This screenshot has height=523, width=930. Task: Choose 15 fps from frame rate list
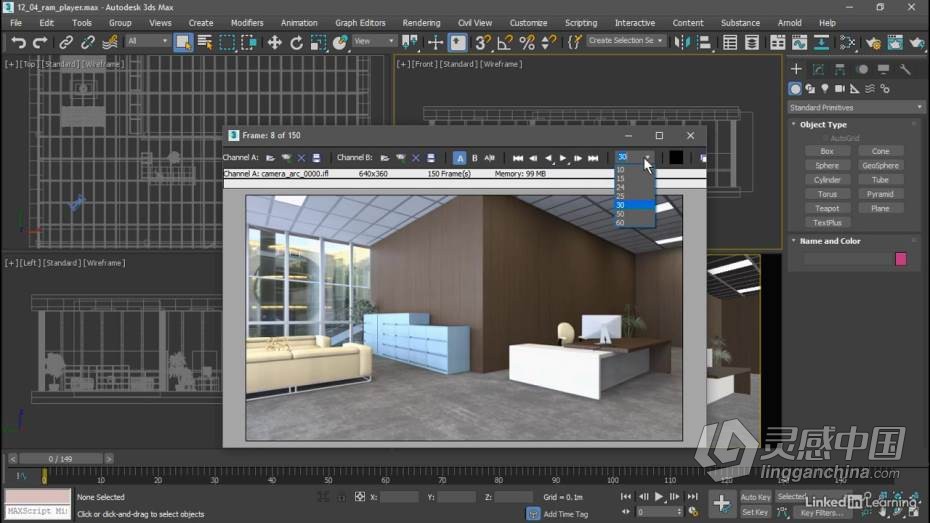tap(634, 178)
